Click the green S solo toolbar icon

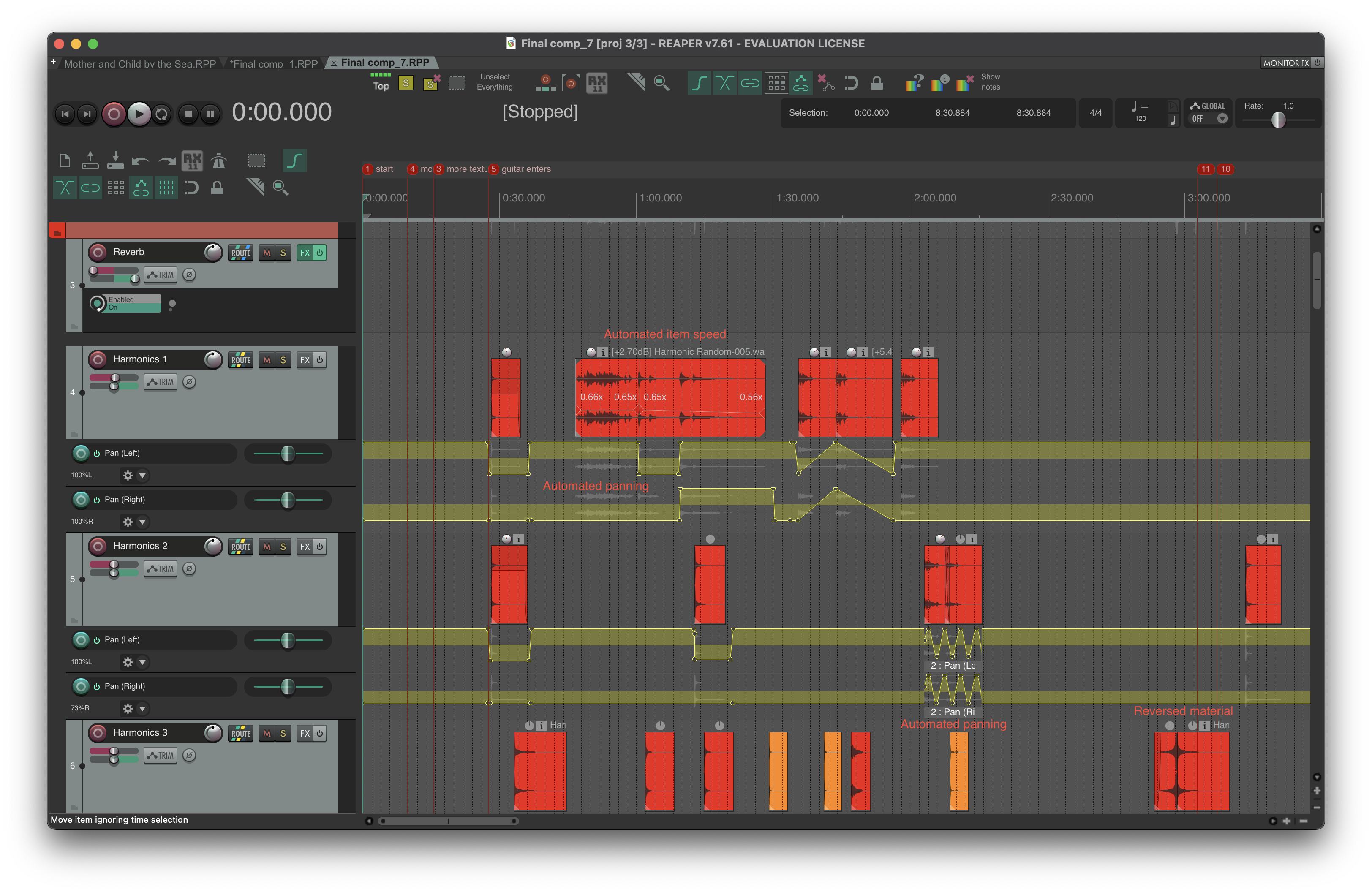pos(406,84)
